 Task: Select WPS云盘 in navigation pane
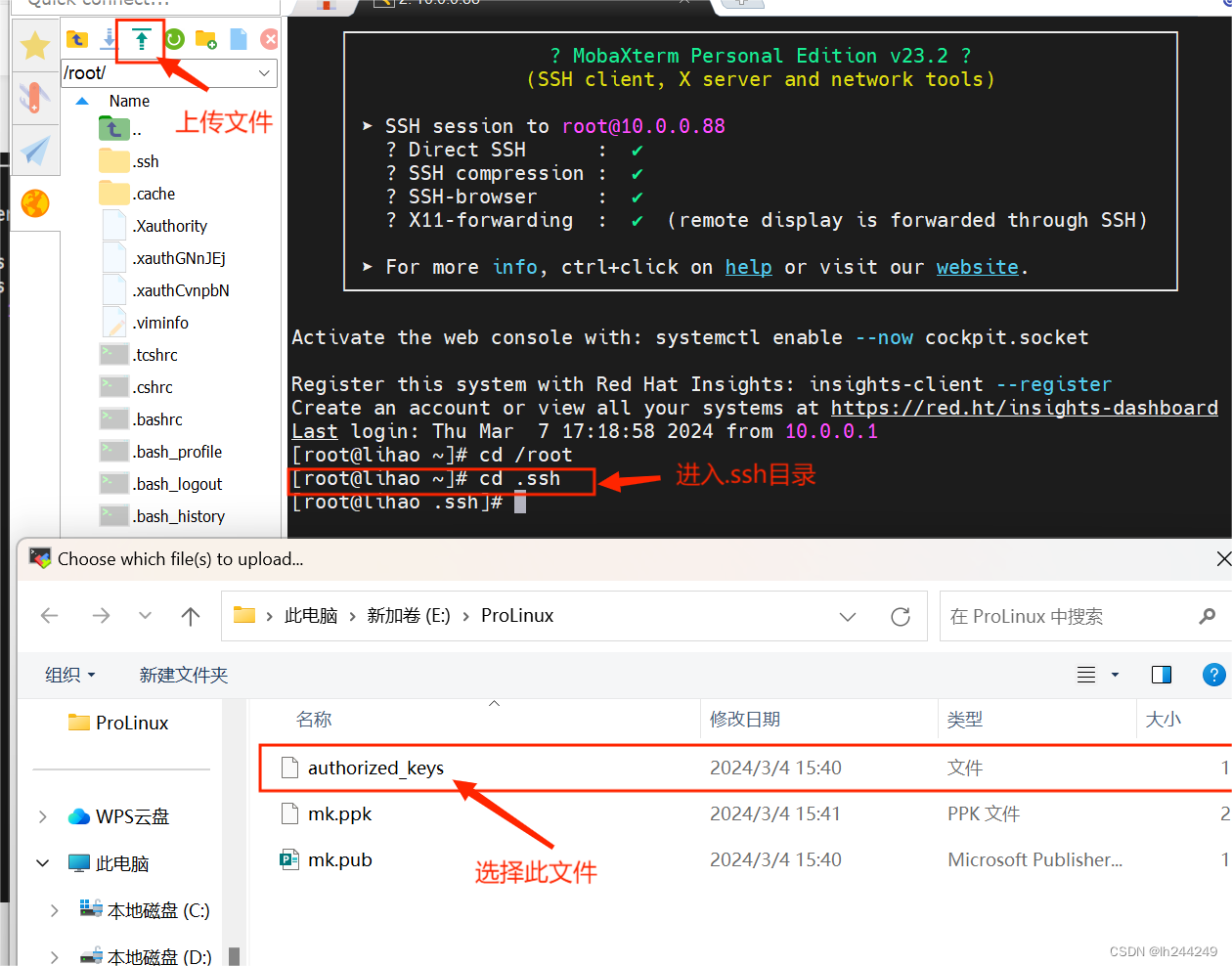coord(119,816)
